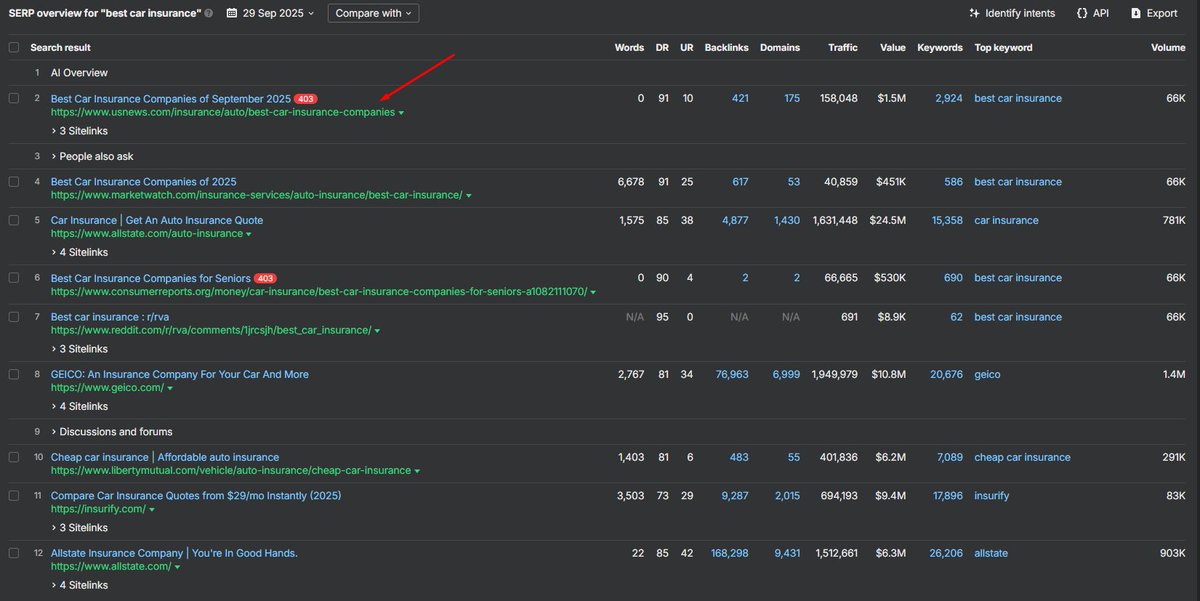The height and width of the screenshot is (601, 1200).
Task: Check the box for the insurify.com result
Action: (x=14, y=496)
